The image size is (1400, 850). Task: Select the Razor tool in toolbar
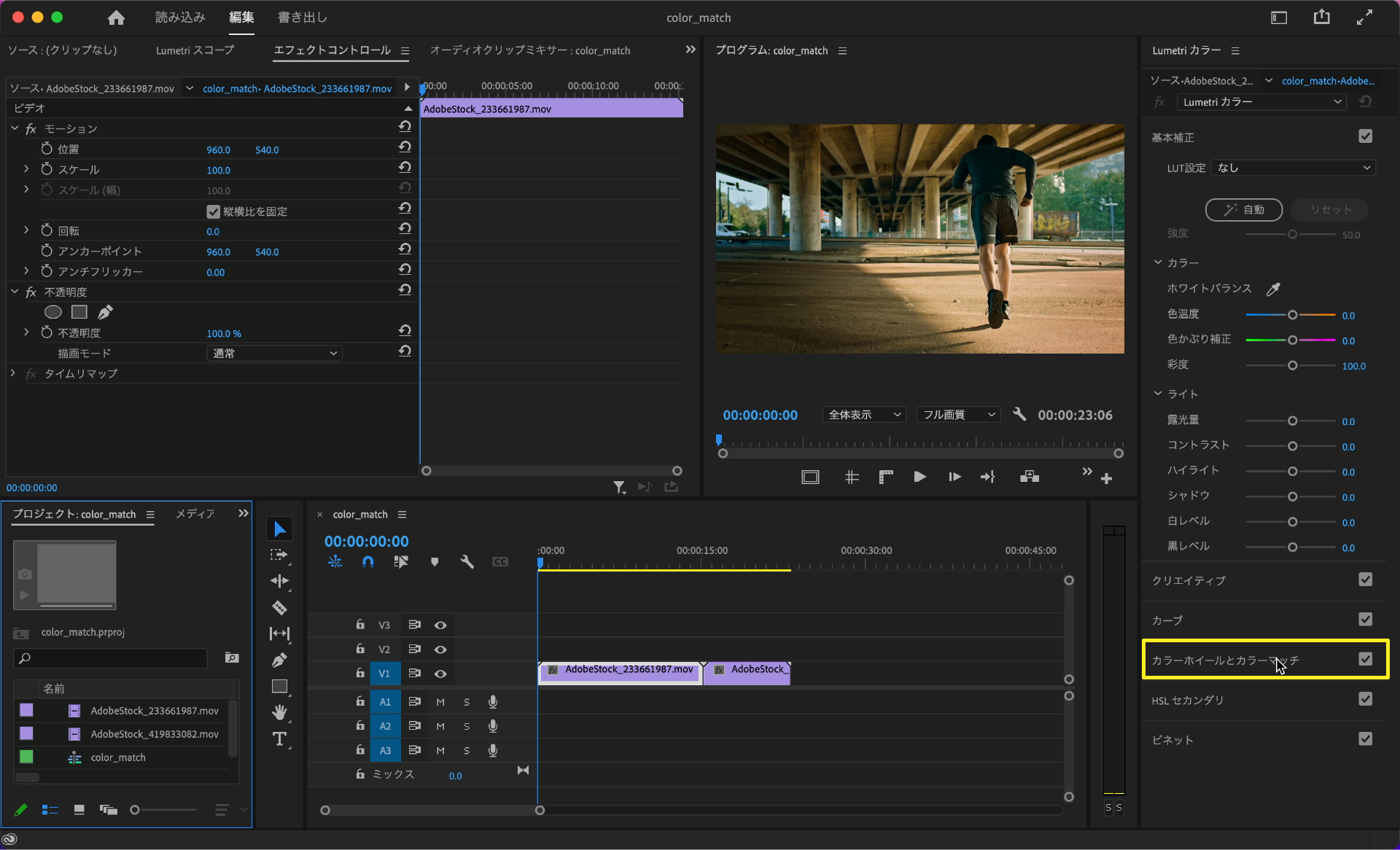click(279, 607)
